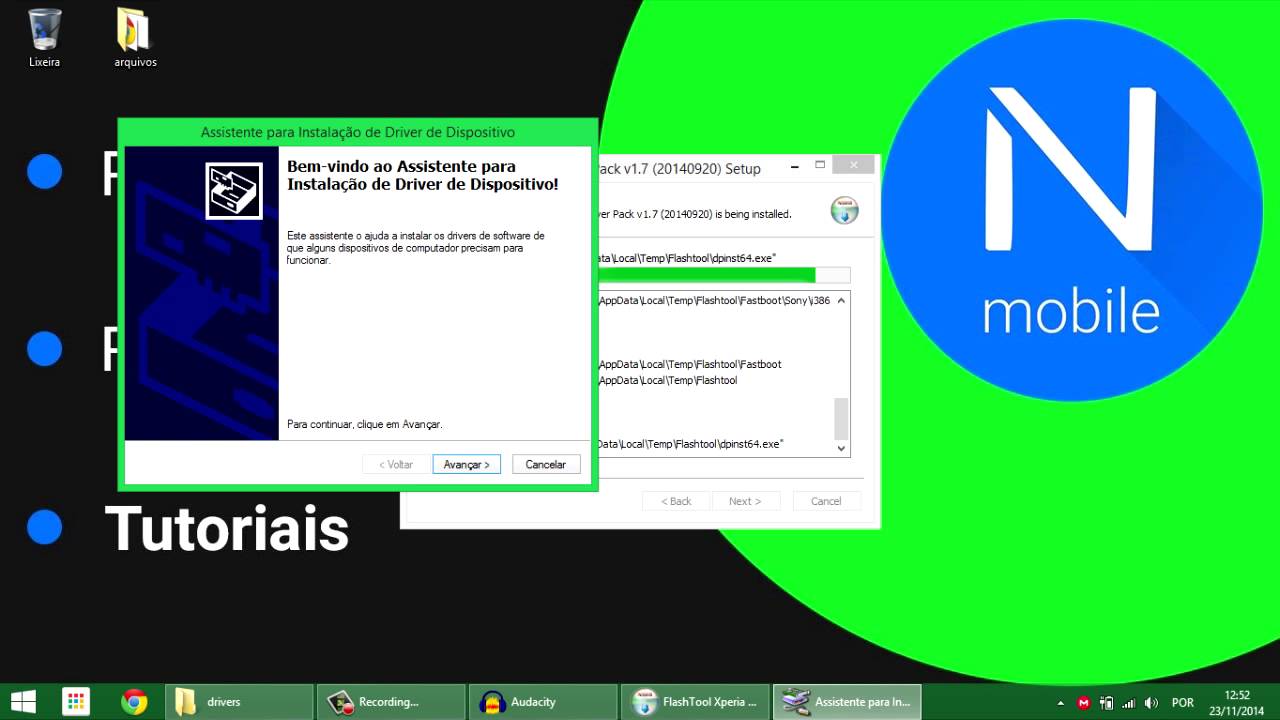This screenshot has height=720, width=1280.
Task: Click the scrollbar thumb in Setup log
Action: click(x=841, y=418)
